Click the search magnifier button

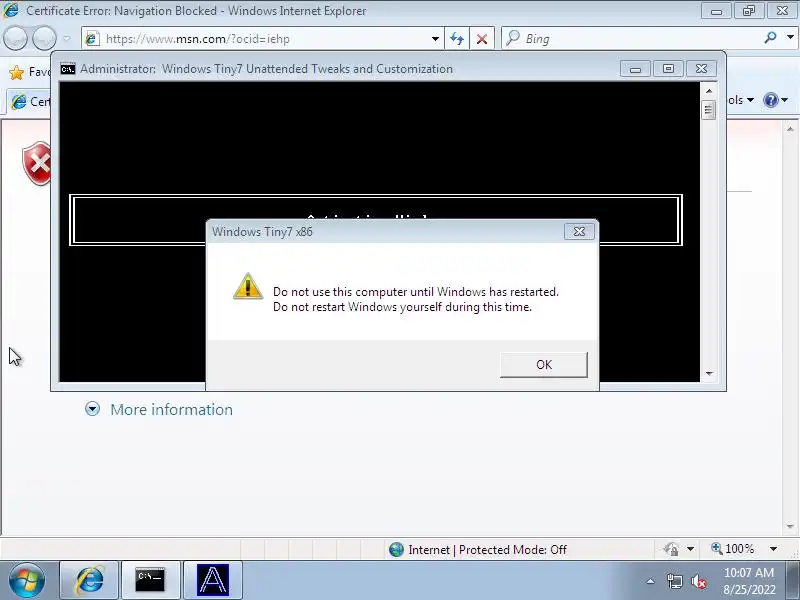771,38
